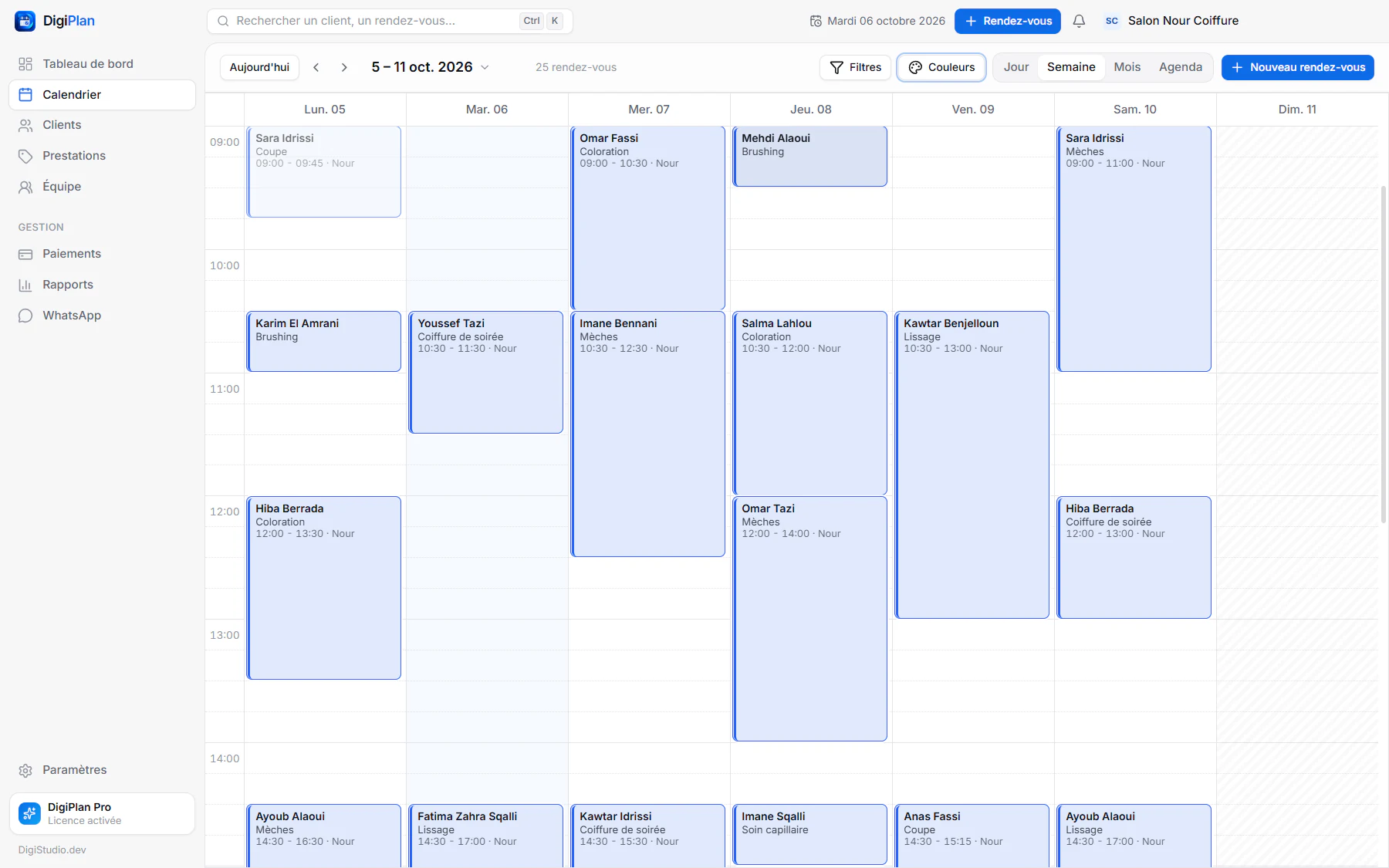The height and width of the screenshot is (868, 1389).
Task: Open Anas Fassi's Coupe appointment
Action: 972,836
